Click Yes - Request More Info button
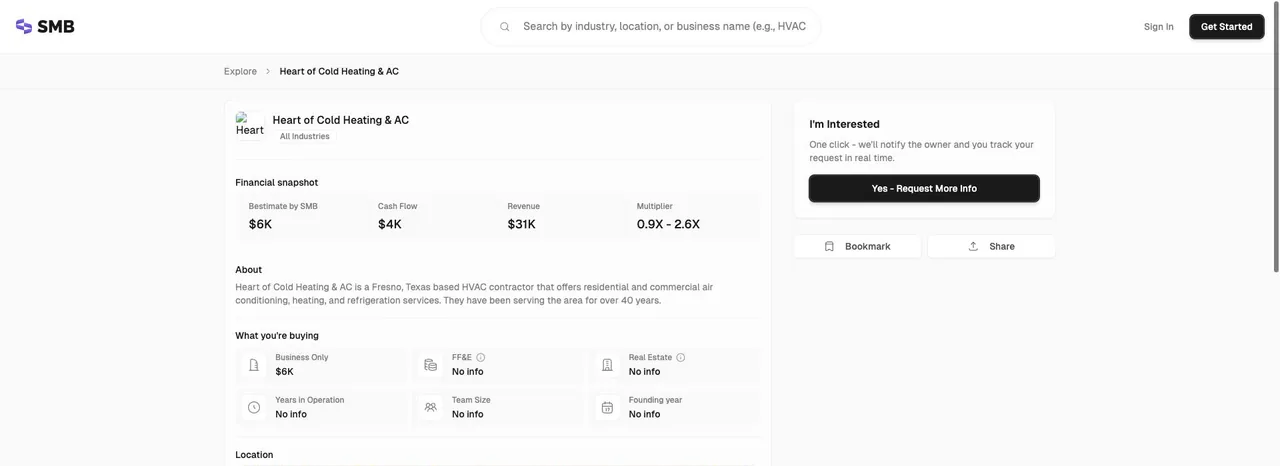Screen dimensions: 1280x466 924,188
